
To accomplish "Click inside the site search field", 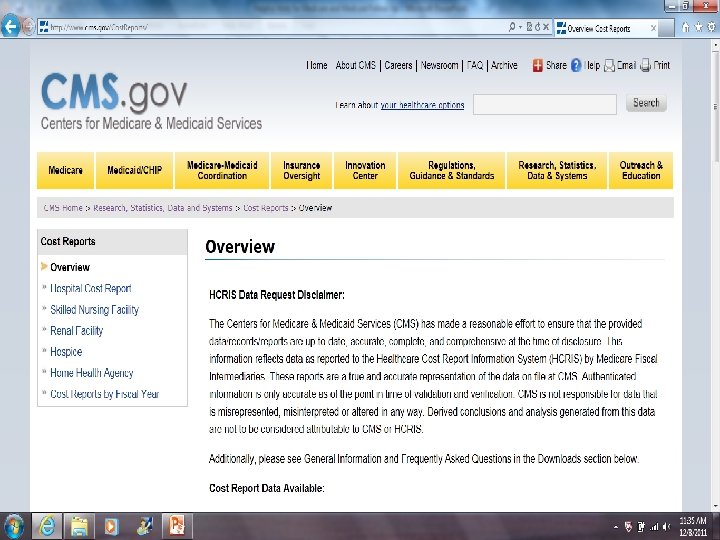I will (x=545, y=104).
